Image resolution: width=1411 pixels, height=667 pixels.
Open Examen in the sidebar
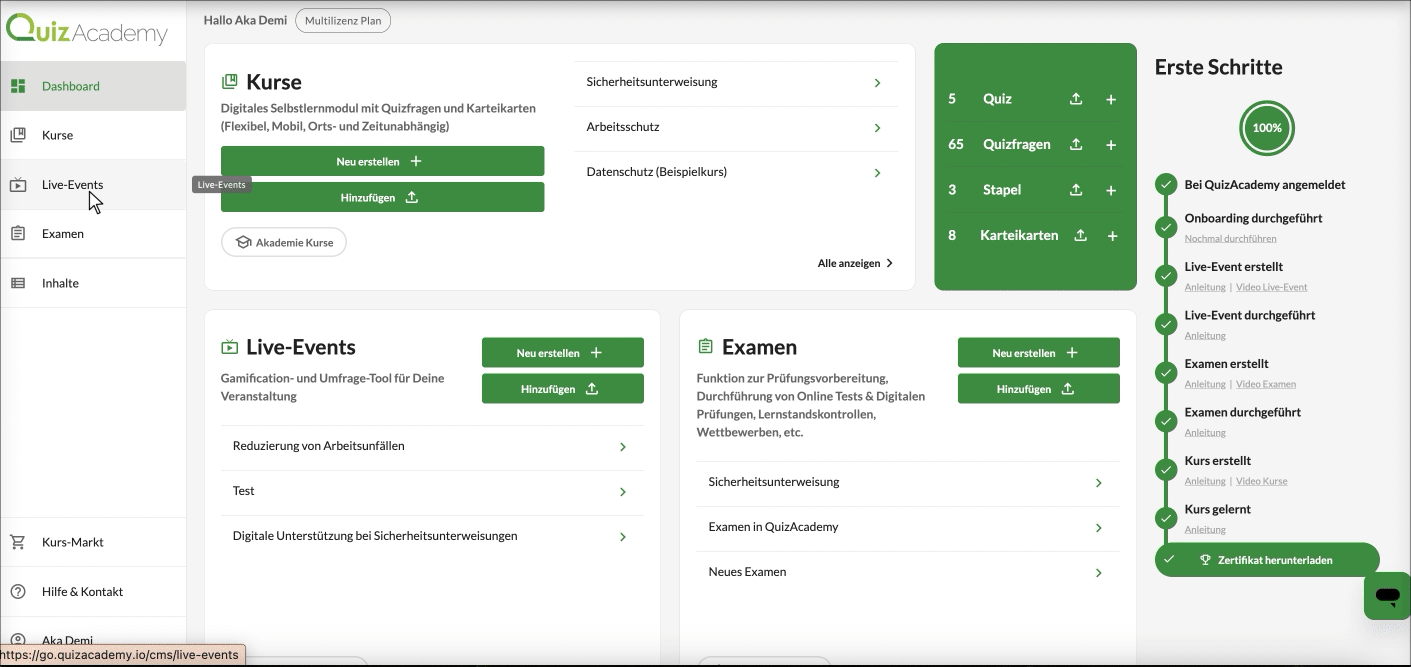point(93,233)
